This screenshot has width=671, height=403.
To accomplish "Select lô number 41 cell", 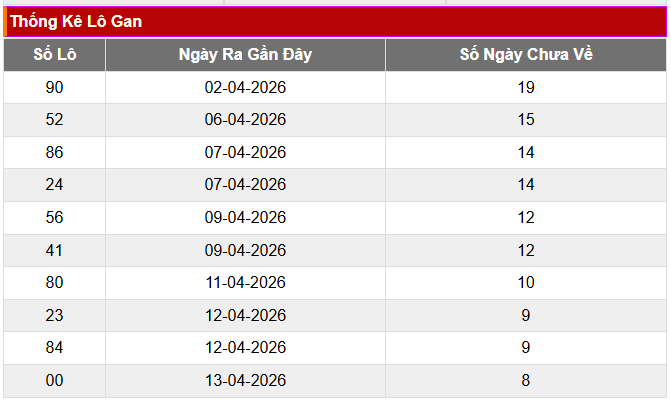I will tap(54, 250).
